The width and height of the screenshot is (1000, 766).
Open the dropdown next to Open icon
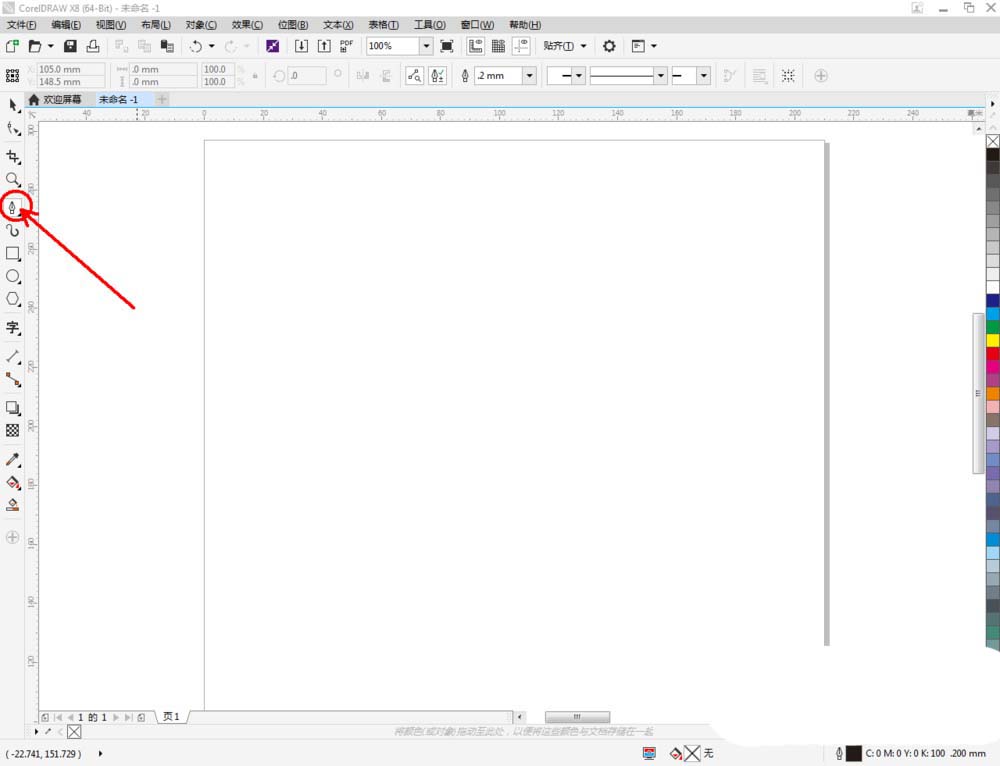[x=50, y=46]
